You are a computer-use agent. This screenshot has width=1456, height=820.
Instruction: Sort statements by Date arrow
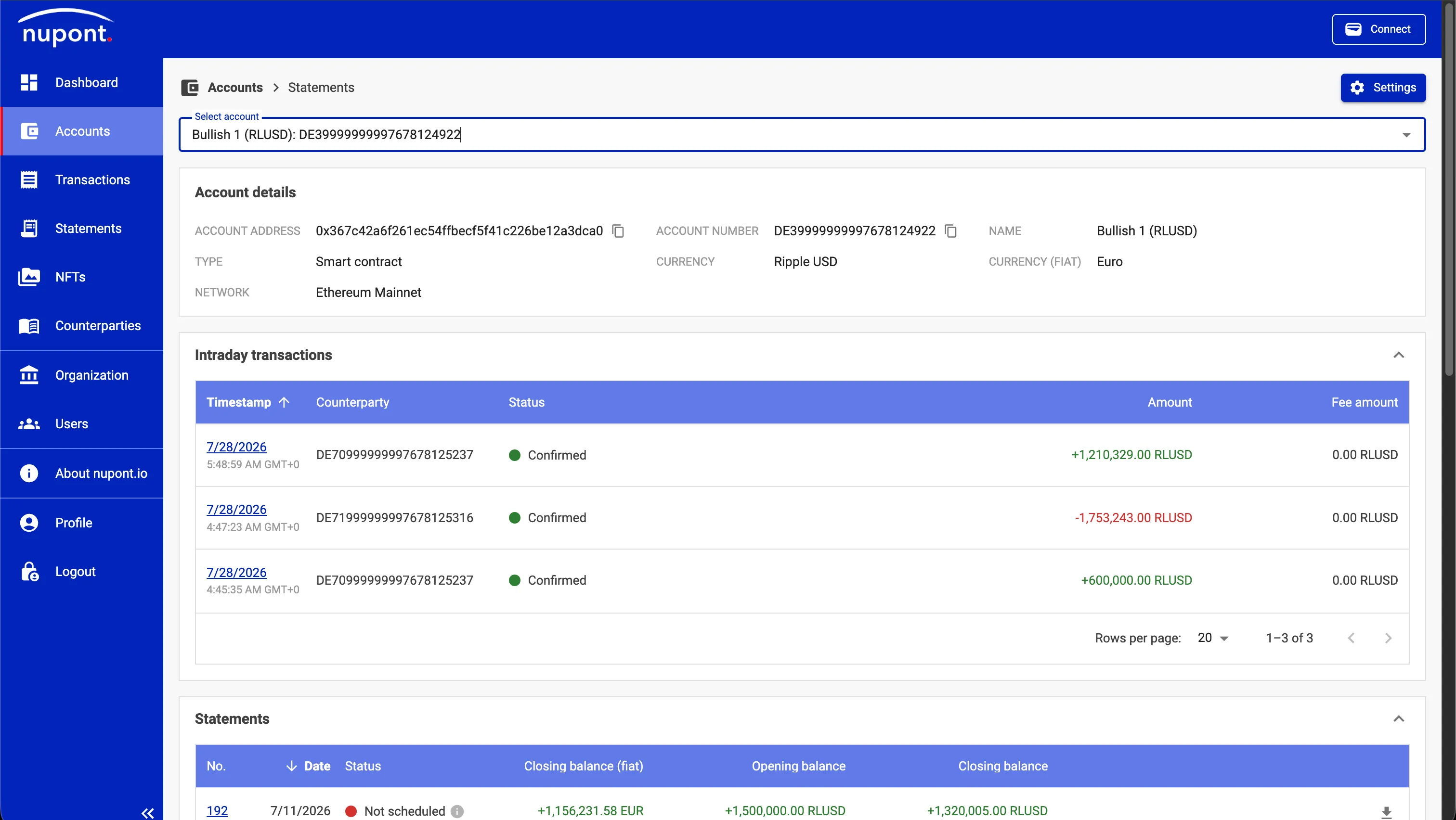coord(291,766)
